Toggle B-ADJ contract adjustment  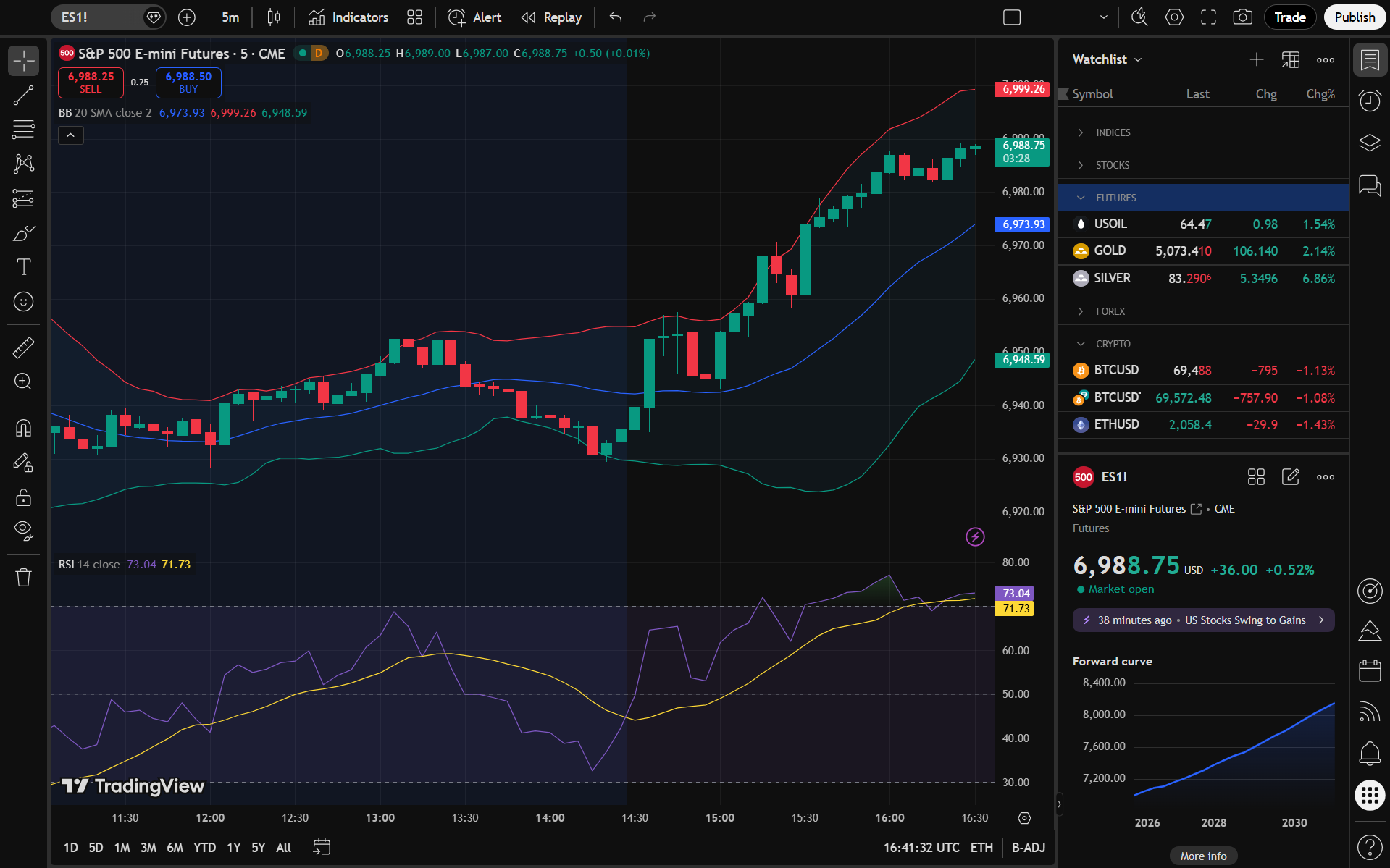(x=1028, y=847)
